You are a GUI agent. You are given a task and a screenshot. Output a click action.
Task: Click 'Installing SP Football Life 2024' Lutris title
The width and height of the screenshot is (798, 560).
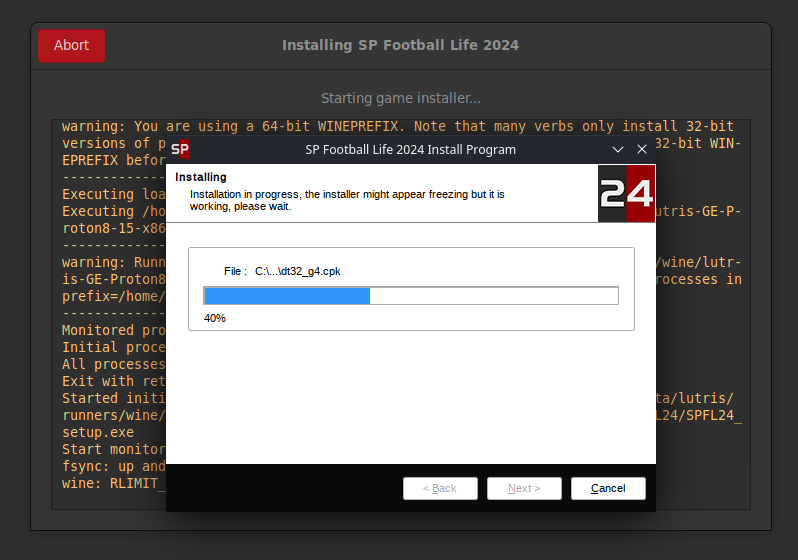point(401,45)
